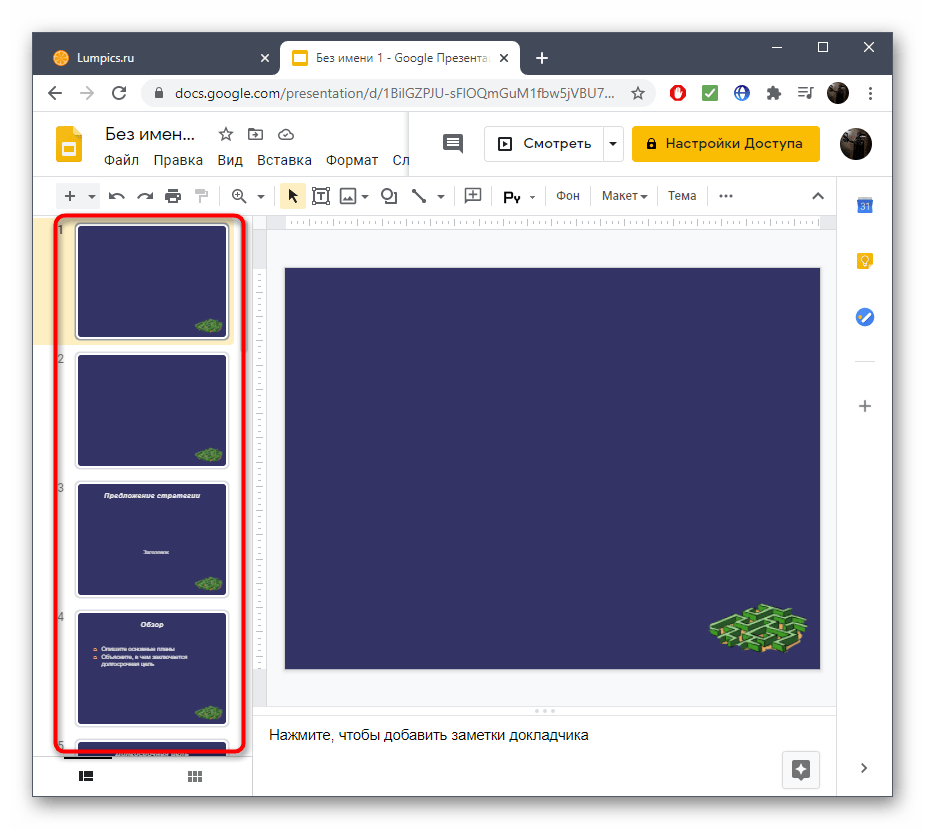
Task: Click the get add-ons plus icon
Action: [864, 406]
